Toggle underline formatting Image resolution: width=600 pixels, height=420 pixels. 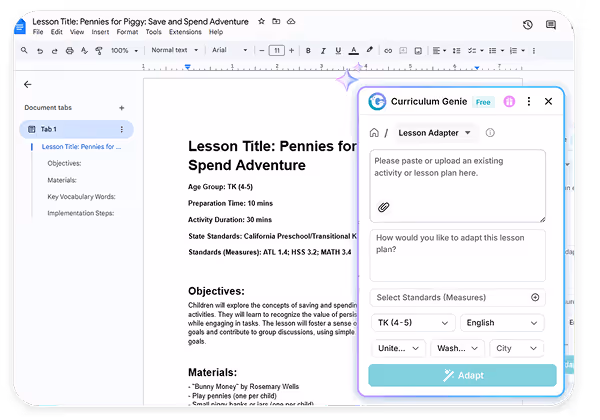click(338, 50)
